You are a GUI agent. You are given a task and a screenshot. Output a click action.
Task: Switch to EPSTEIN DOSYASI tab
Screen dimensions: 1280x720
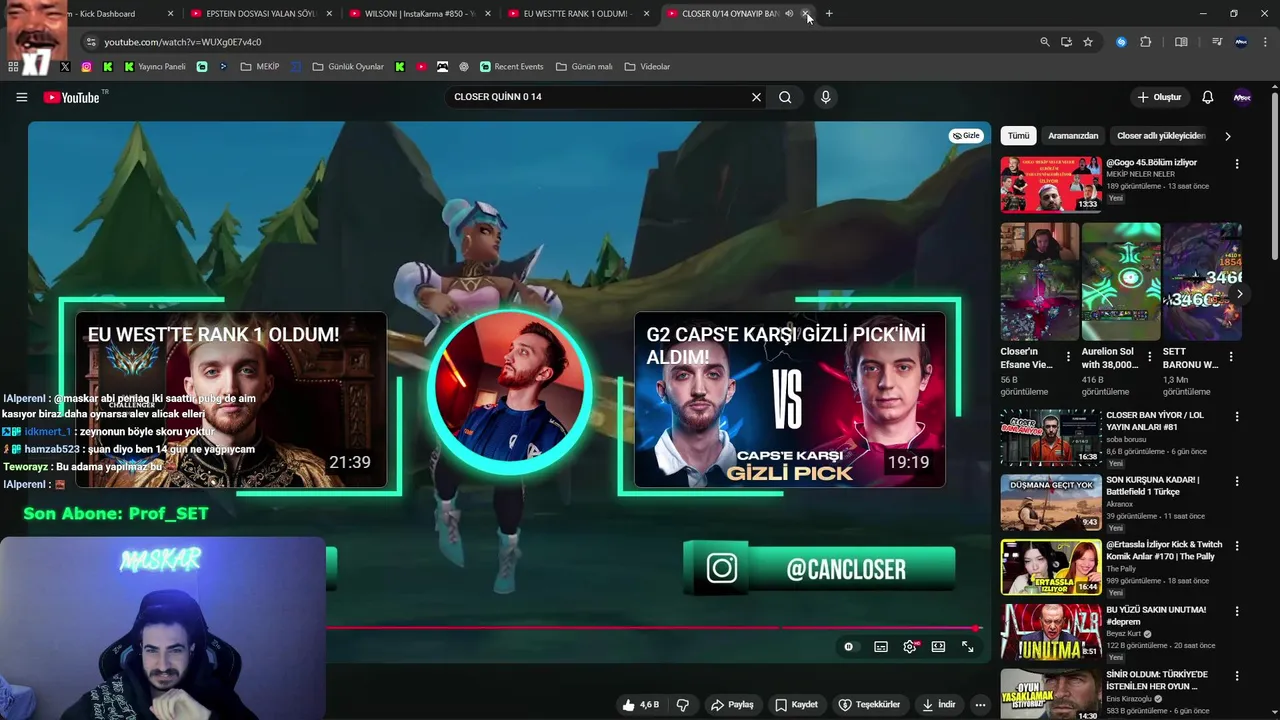[x=260, y=14]
